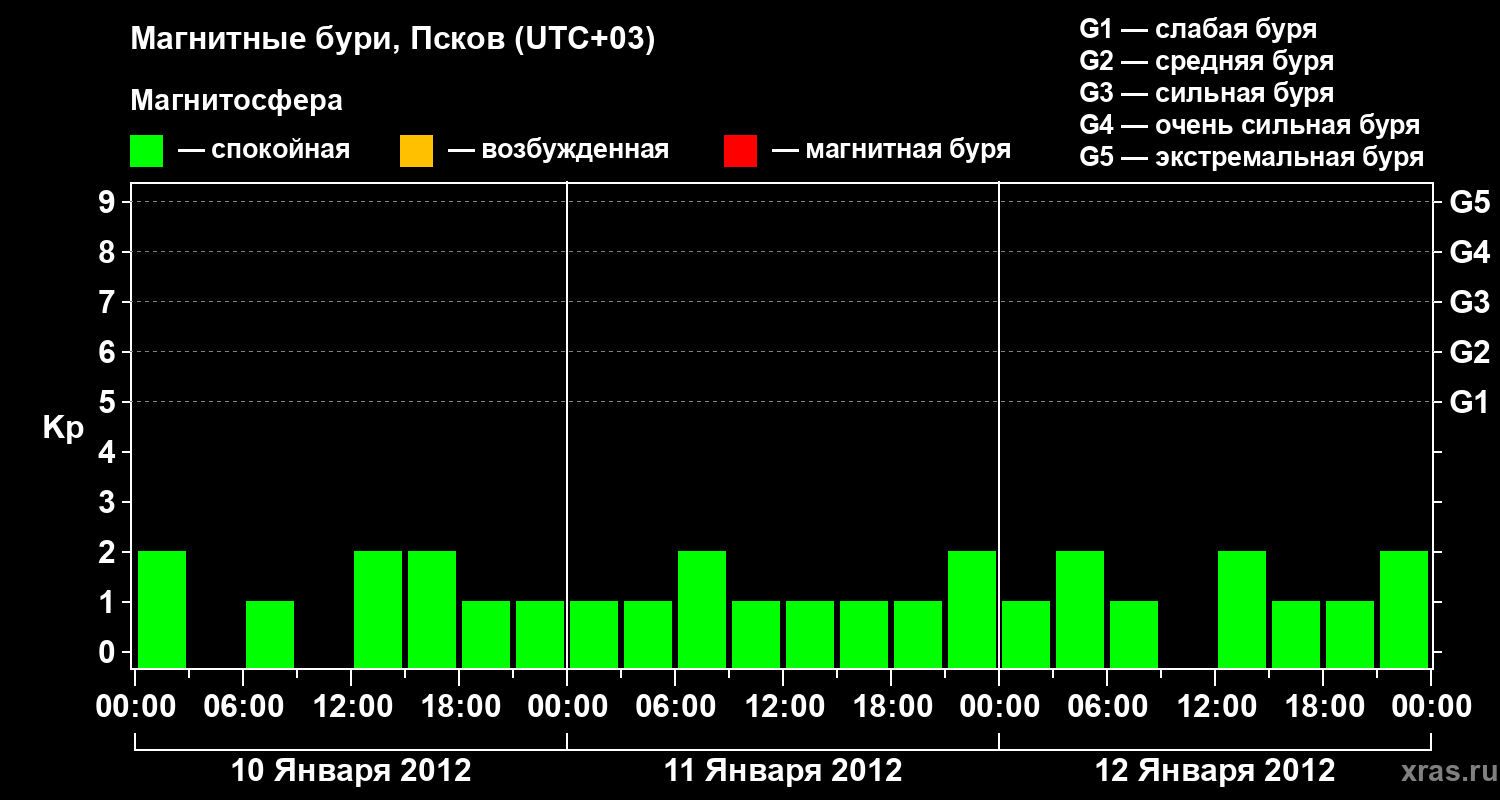1500x800 pixels.
Task: Click the '11 Января 2012' date label
Action: click(783, 771)
